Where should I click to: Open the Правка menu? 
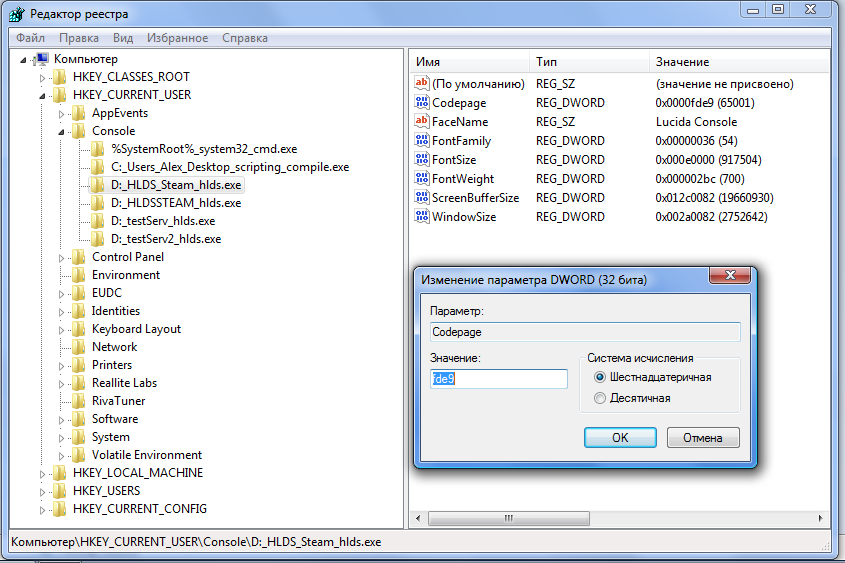[79, 38]
